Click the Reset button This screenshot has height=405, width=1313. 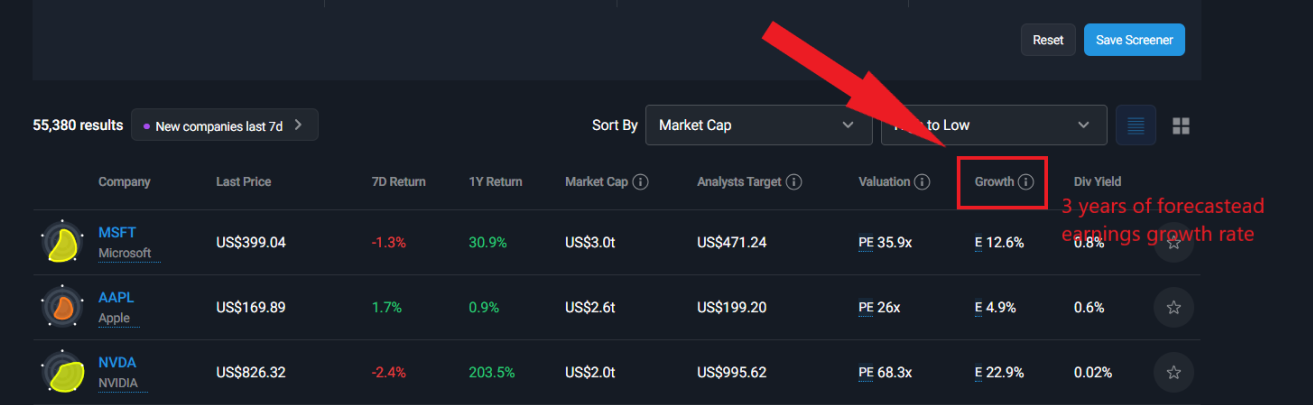click(1048, 40)
